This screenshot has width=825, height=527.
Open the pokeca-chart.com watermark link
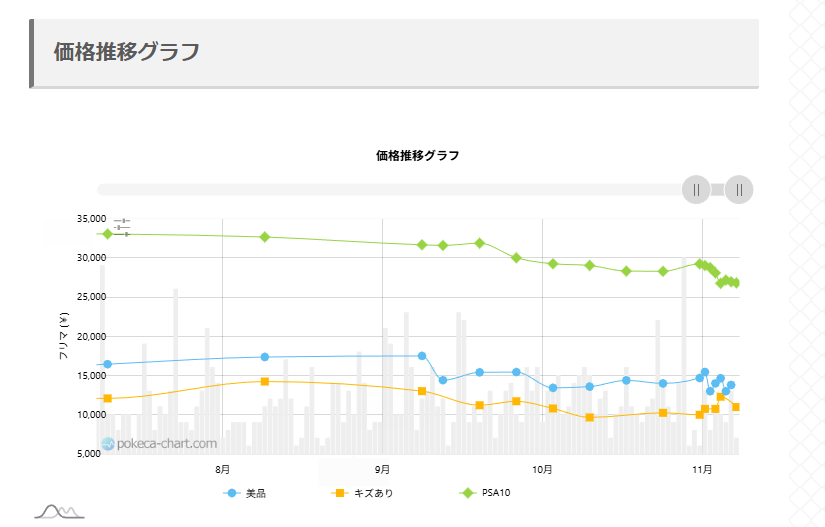tap(159, 443)
